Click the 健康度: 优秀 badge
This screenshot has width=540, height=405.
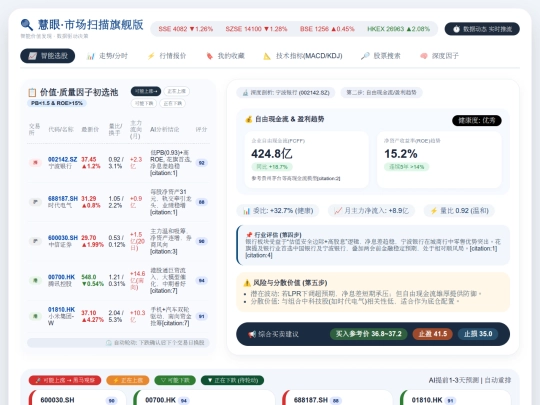point(477,121)
